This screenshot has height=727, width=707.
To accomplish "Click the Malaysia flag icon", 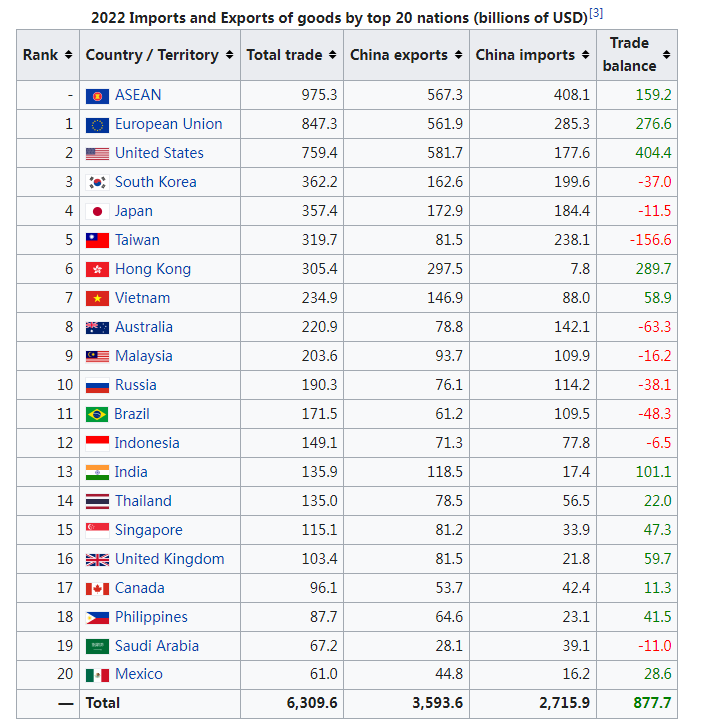I will coord(97,357).
